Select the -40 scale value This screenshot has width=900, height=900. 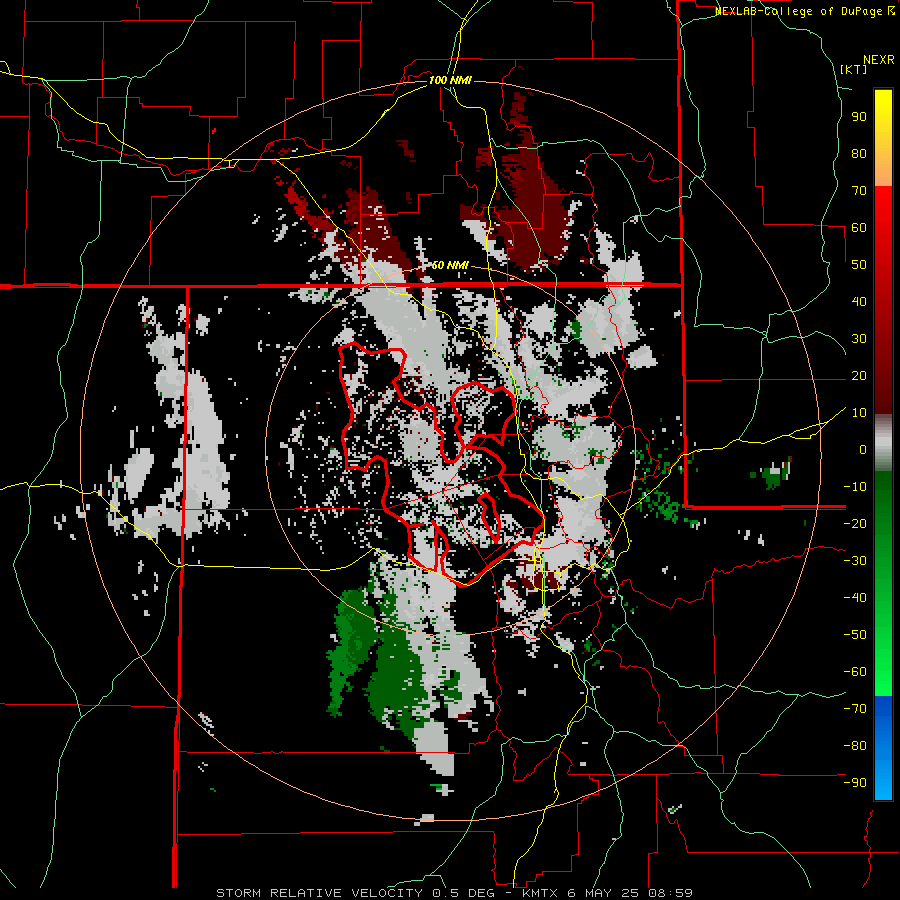(855, 598)
